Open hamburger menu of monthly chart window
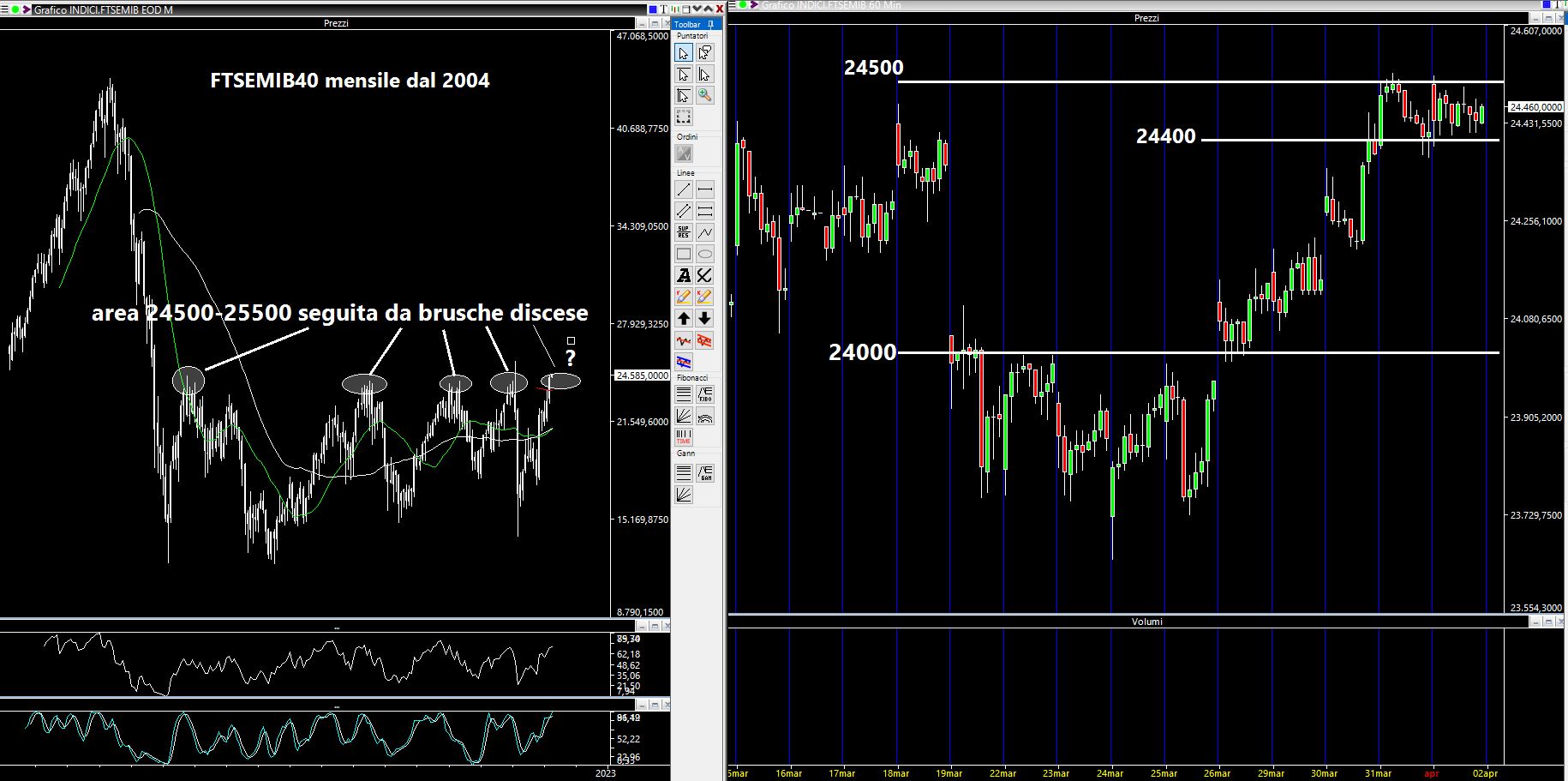 click(5, 10)
